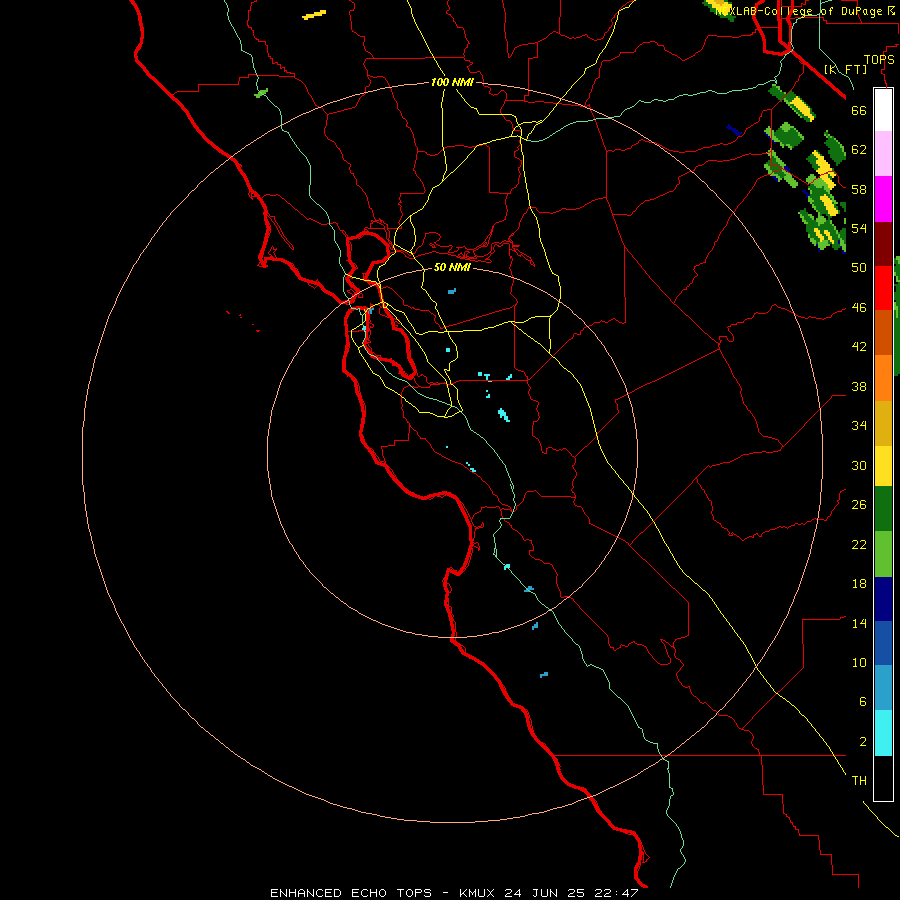Viewport: 900px width, 900px height.
Task: Click the white swatch in the tops legend
Action: coord(883,110)
